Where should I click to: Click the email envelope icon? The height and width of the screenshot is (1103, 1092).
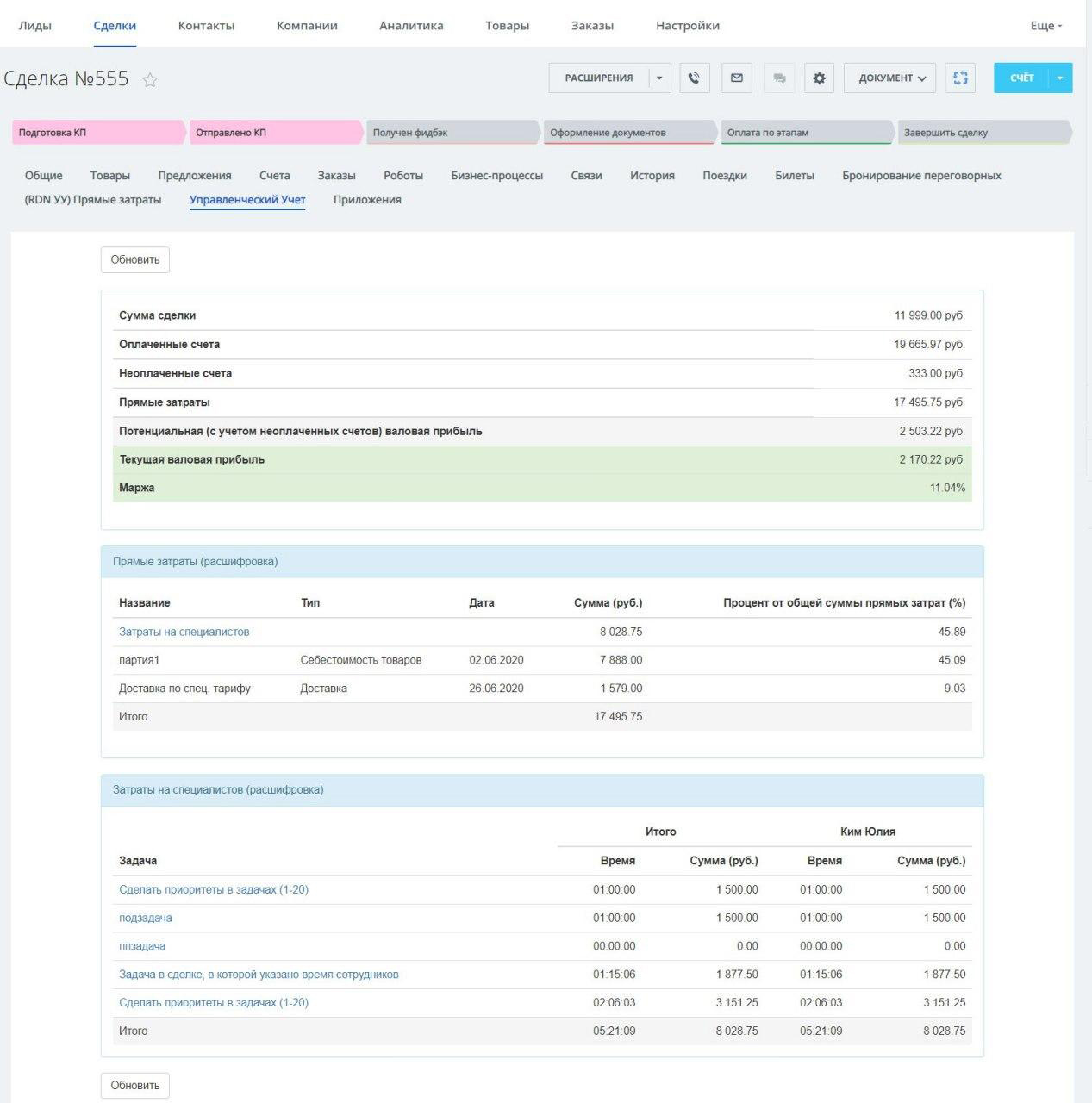[x=736, y=78]
